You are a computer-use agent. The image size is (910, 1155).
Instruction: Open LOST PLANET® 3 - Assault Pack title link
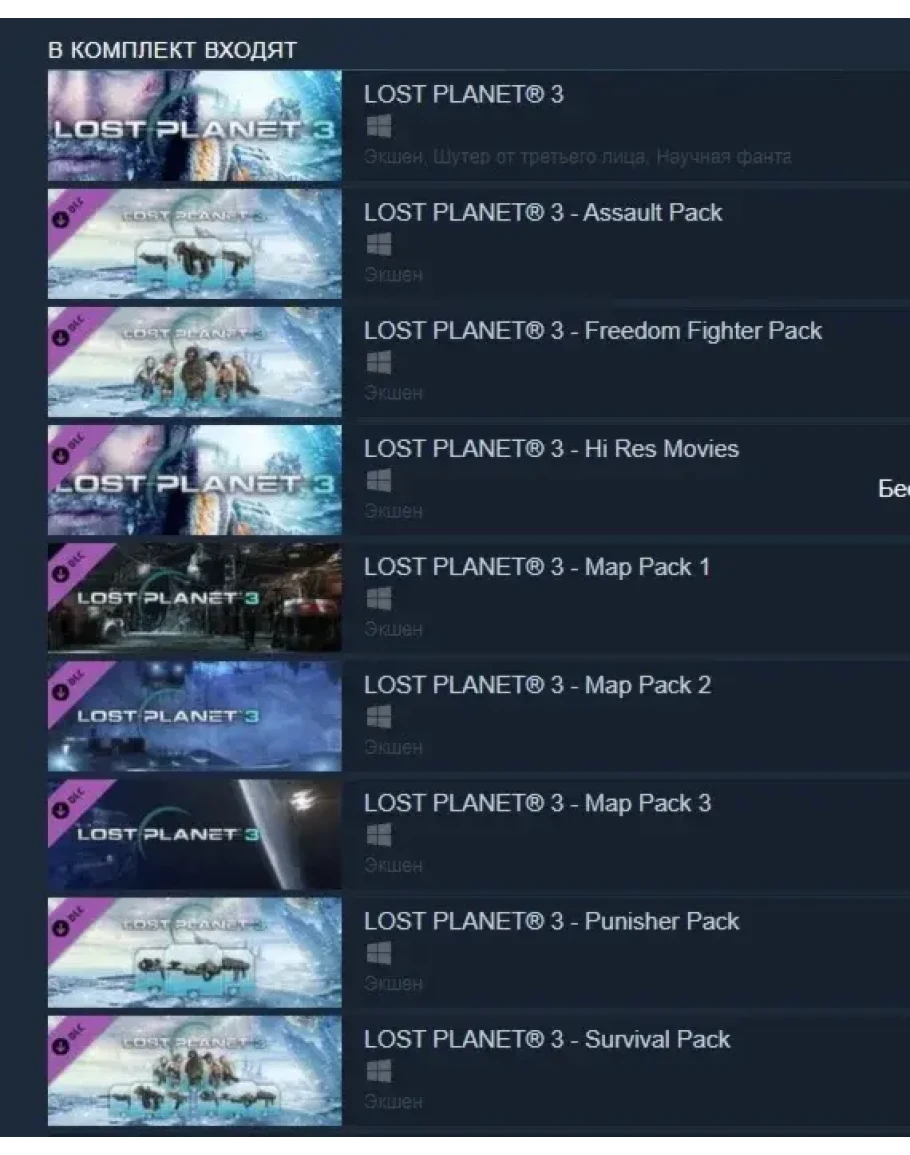tap(543, 212)
